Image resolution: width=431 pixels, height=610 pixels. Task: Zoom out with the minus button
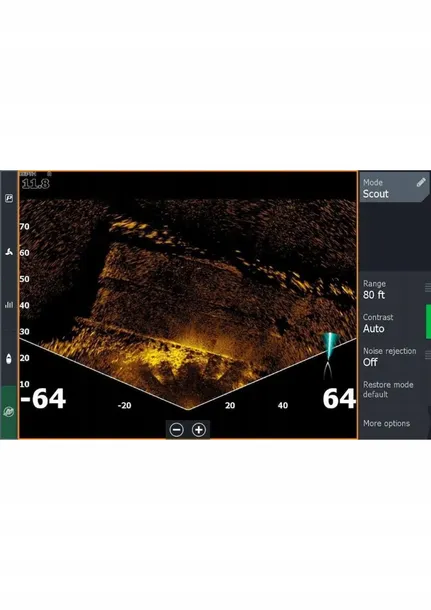click(177, 430)
